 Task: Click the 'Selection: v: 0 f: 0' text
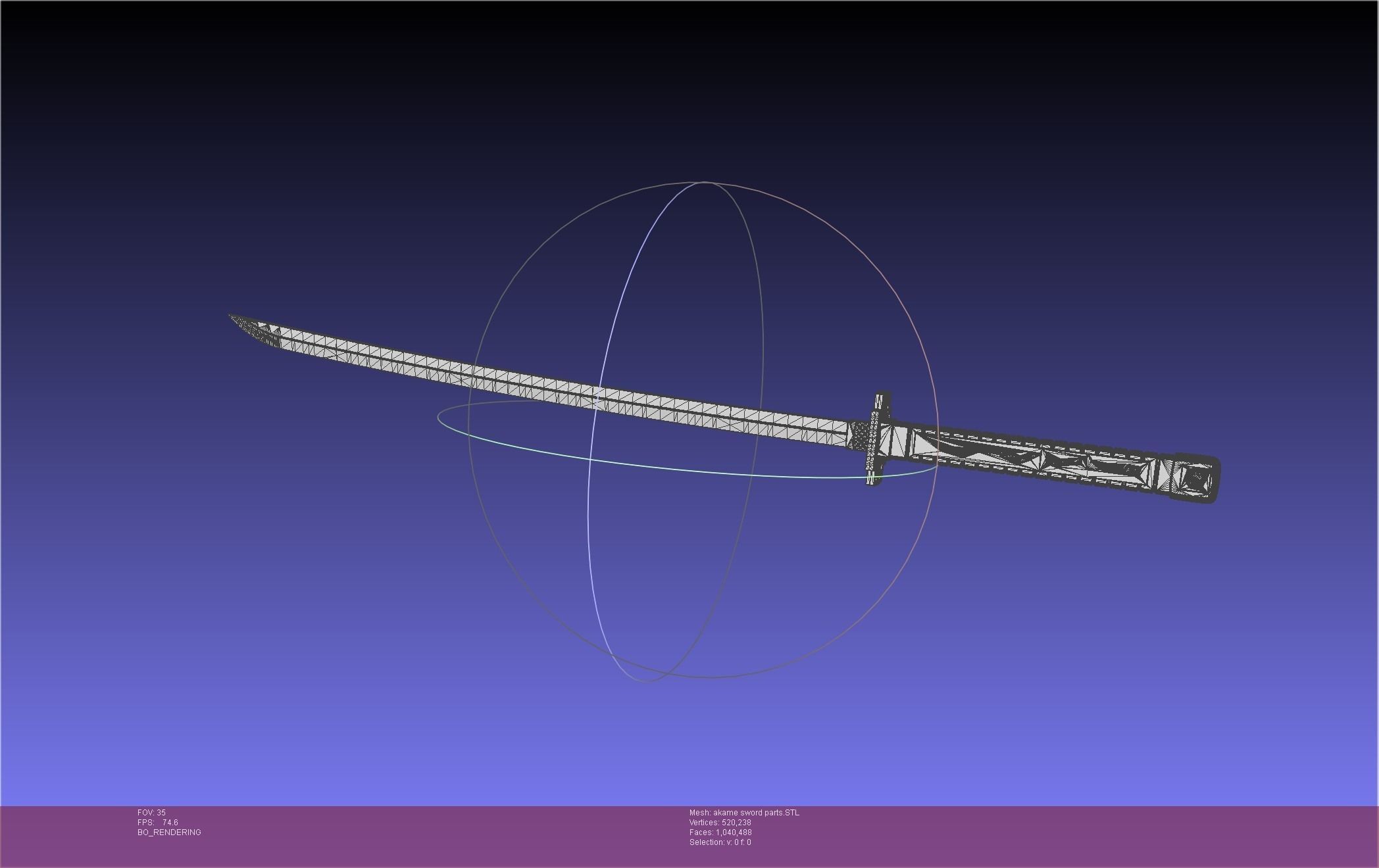720,842
